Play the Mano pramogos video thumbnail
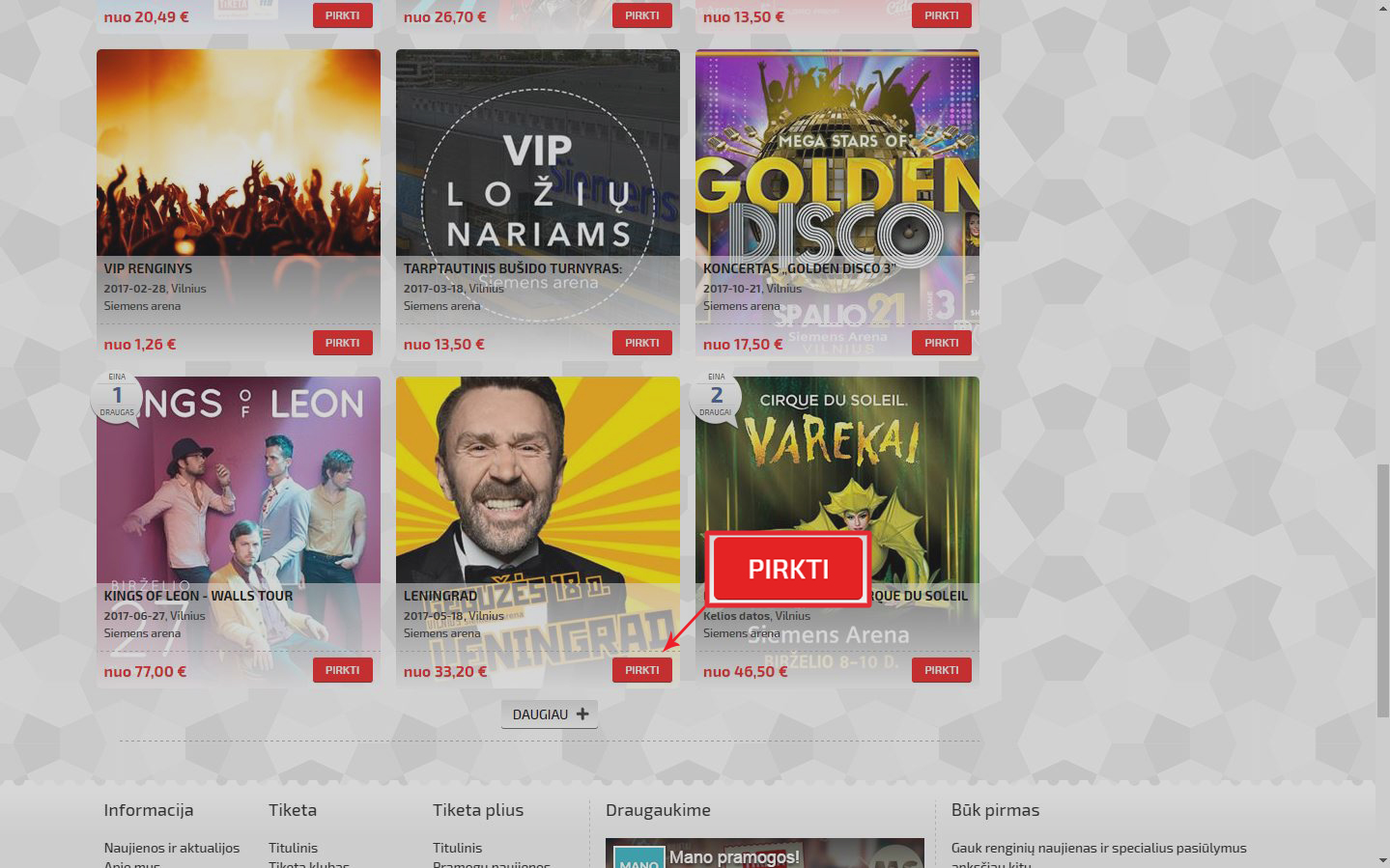1390x868 pixels. [765, 853]
